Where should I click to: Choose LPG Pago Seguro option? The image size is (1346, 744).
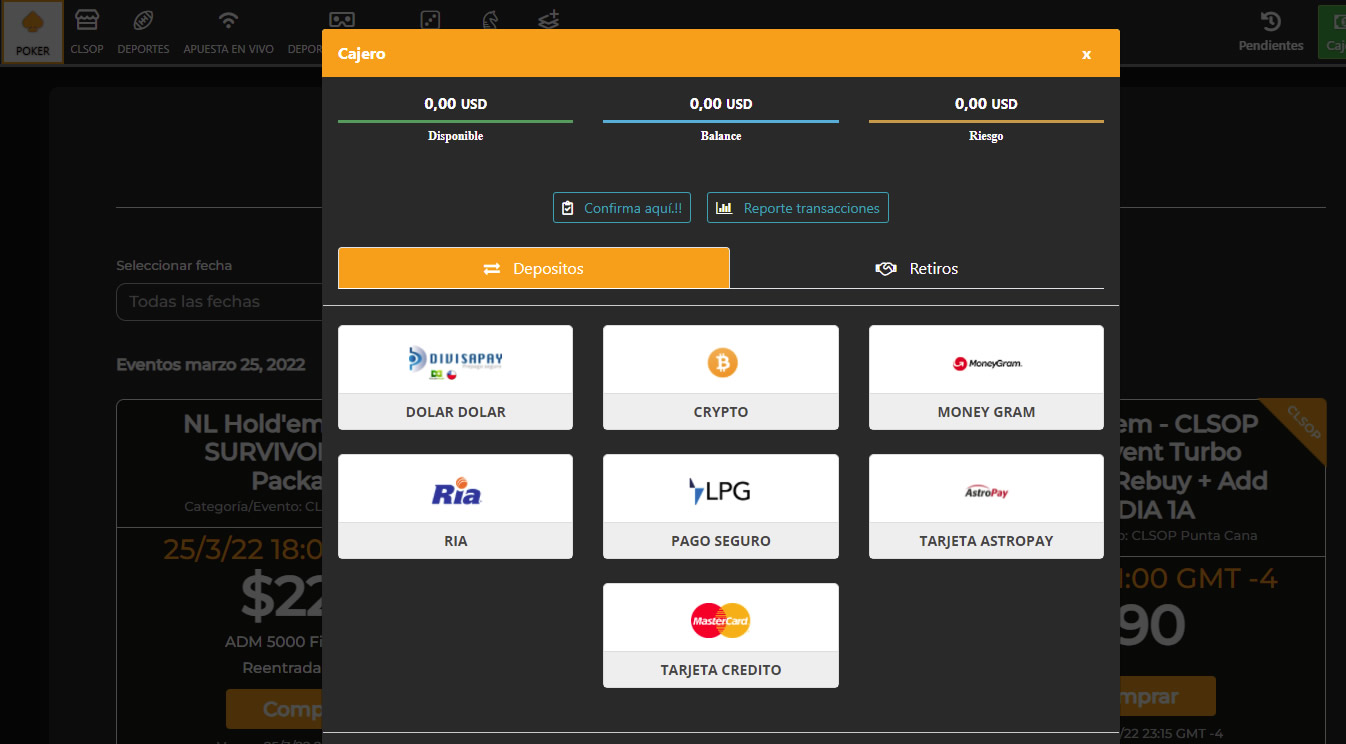[721, 506]
